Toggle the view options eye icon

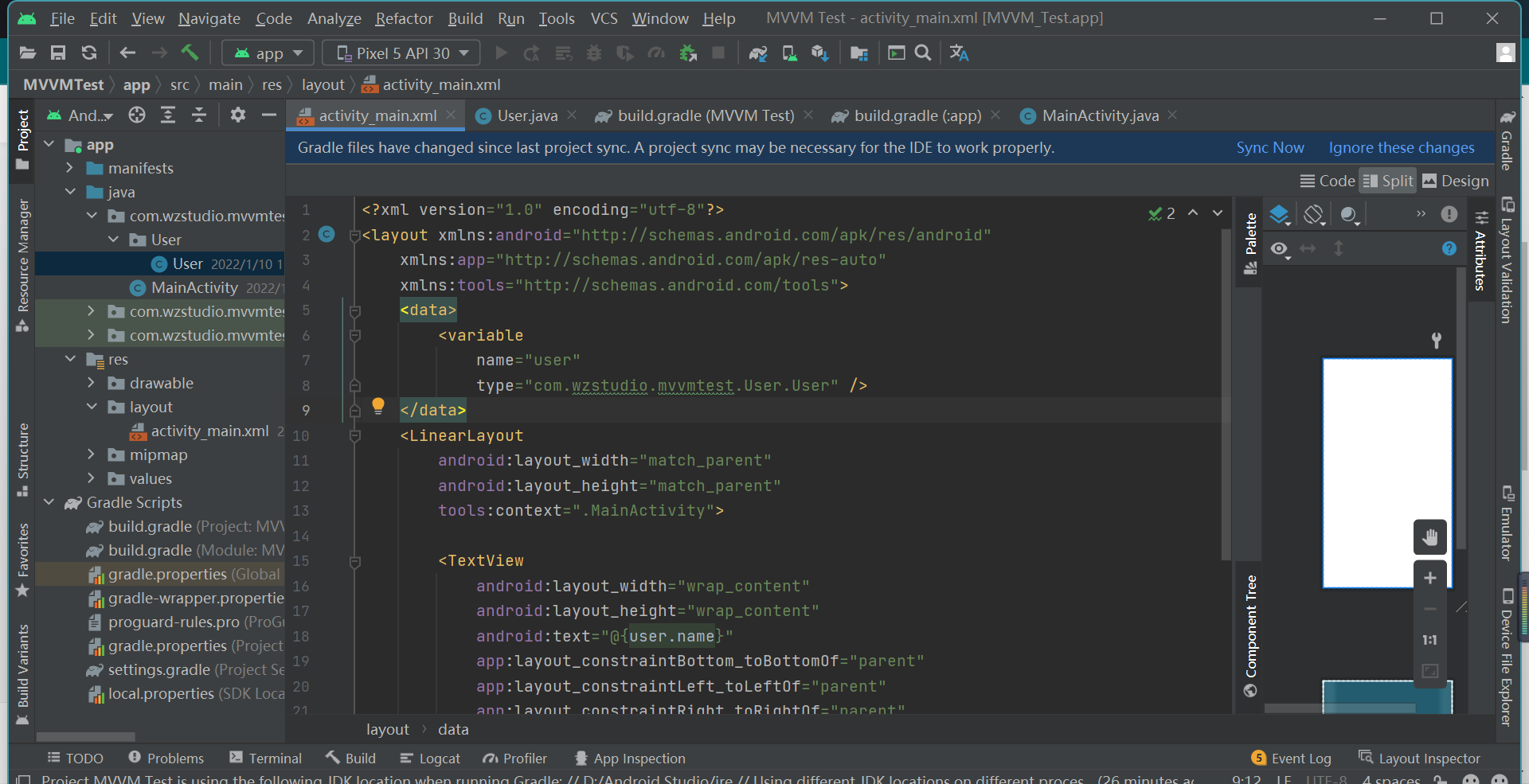pyautogui.click(x=1280, y=249)
